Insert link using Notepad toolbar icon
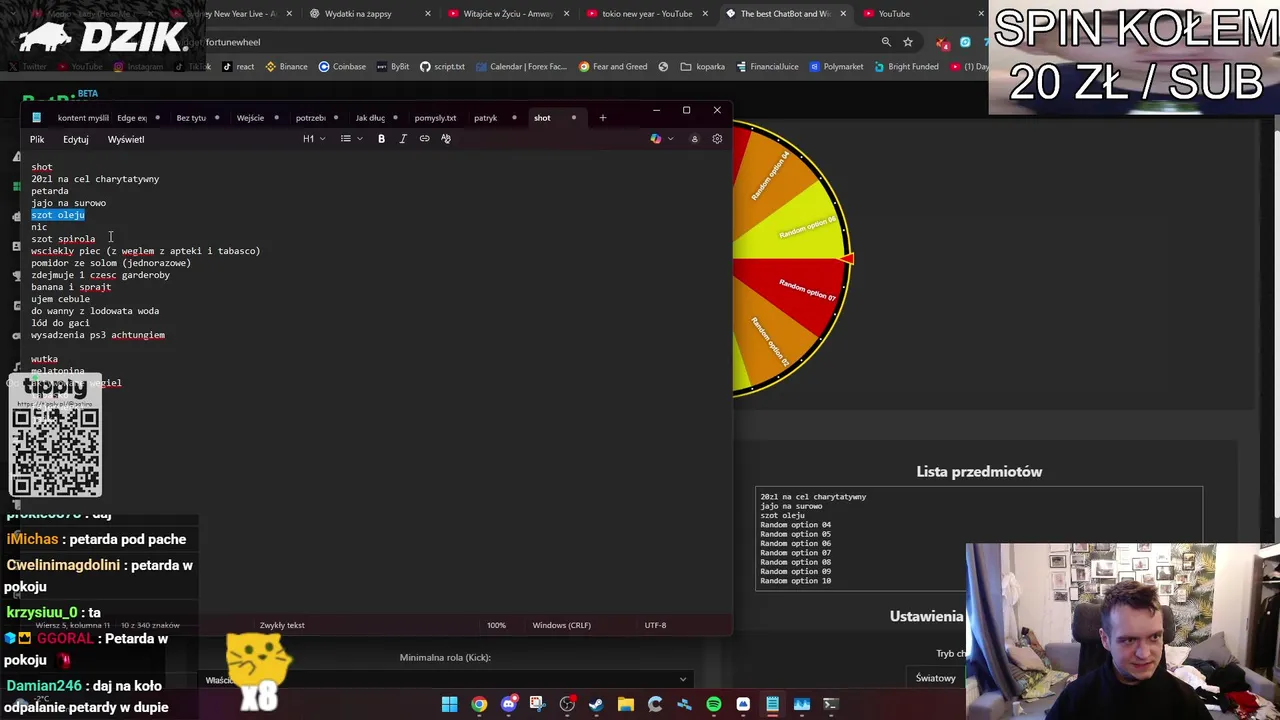This screenshot has width=1280, height=720. tap(424, 139)
